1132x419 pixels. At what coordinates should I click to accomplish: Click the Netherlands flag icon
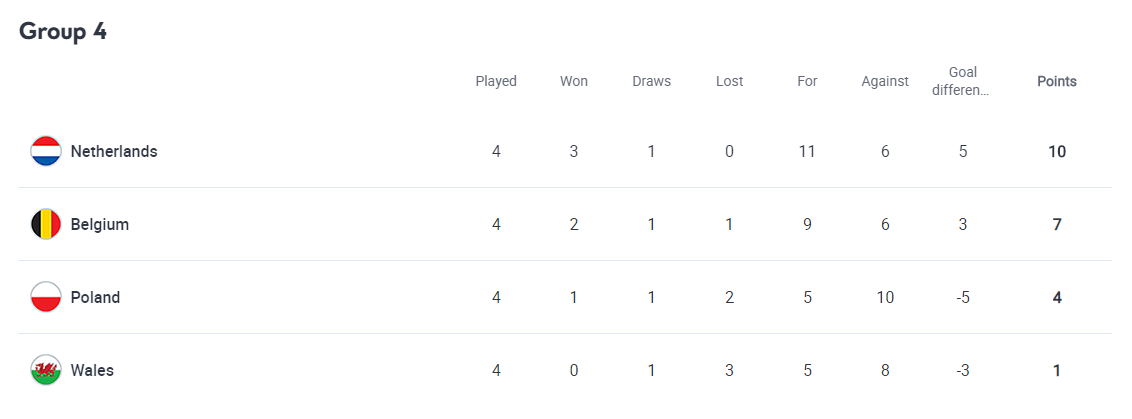tap(46, 152)
